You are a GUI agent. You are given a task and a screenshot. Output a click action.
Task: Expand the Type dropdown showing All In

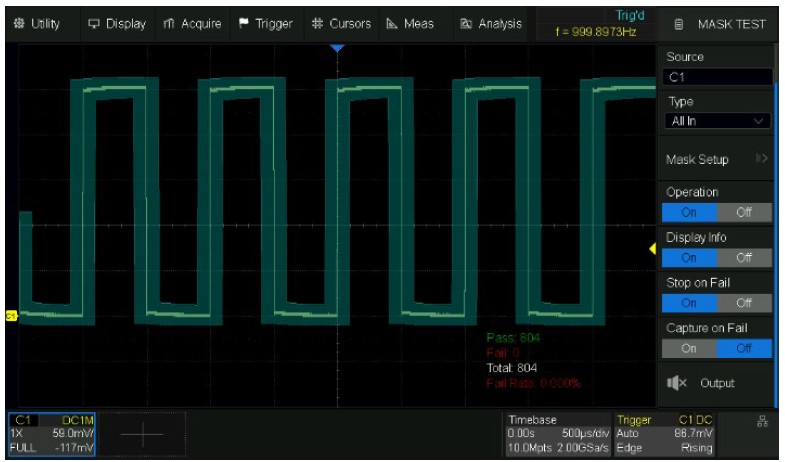point(717,121)
